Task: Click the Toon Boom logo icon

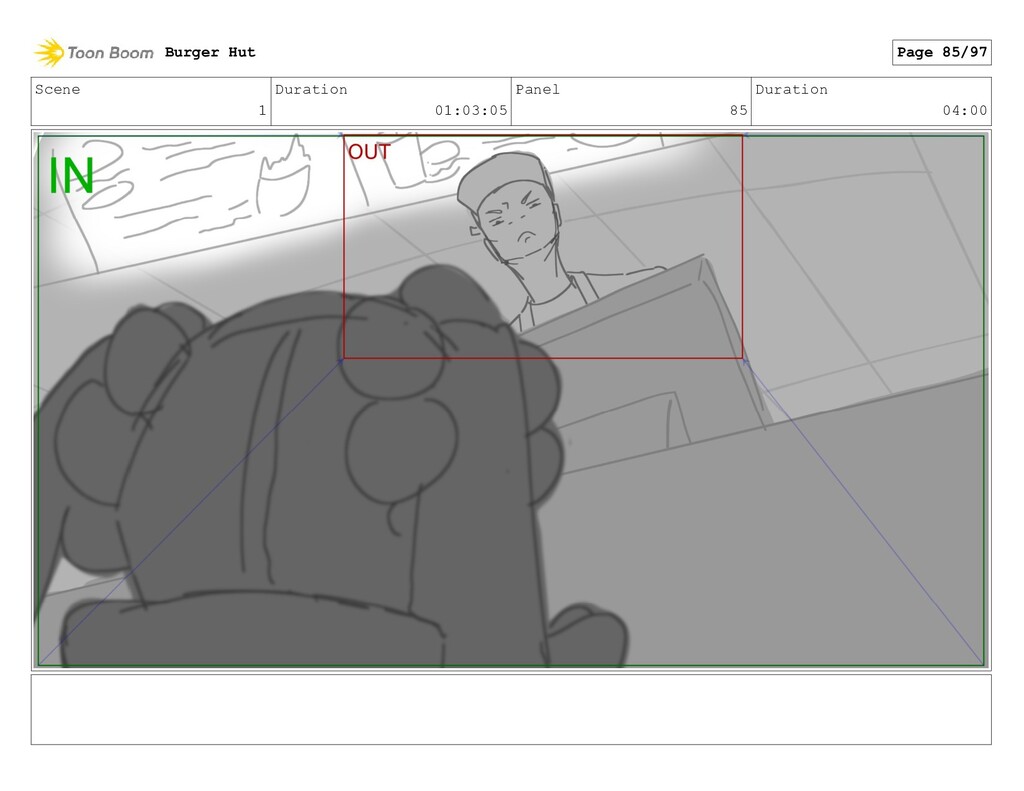Action: 49,52
